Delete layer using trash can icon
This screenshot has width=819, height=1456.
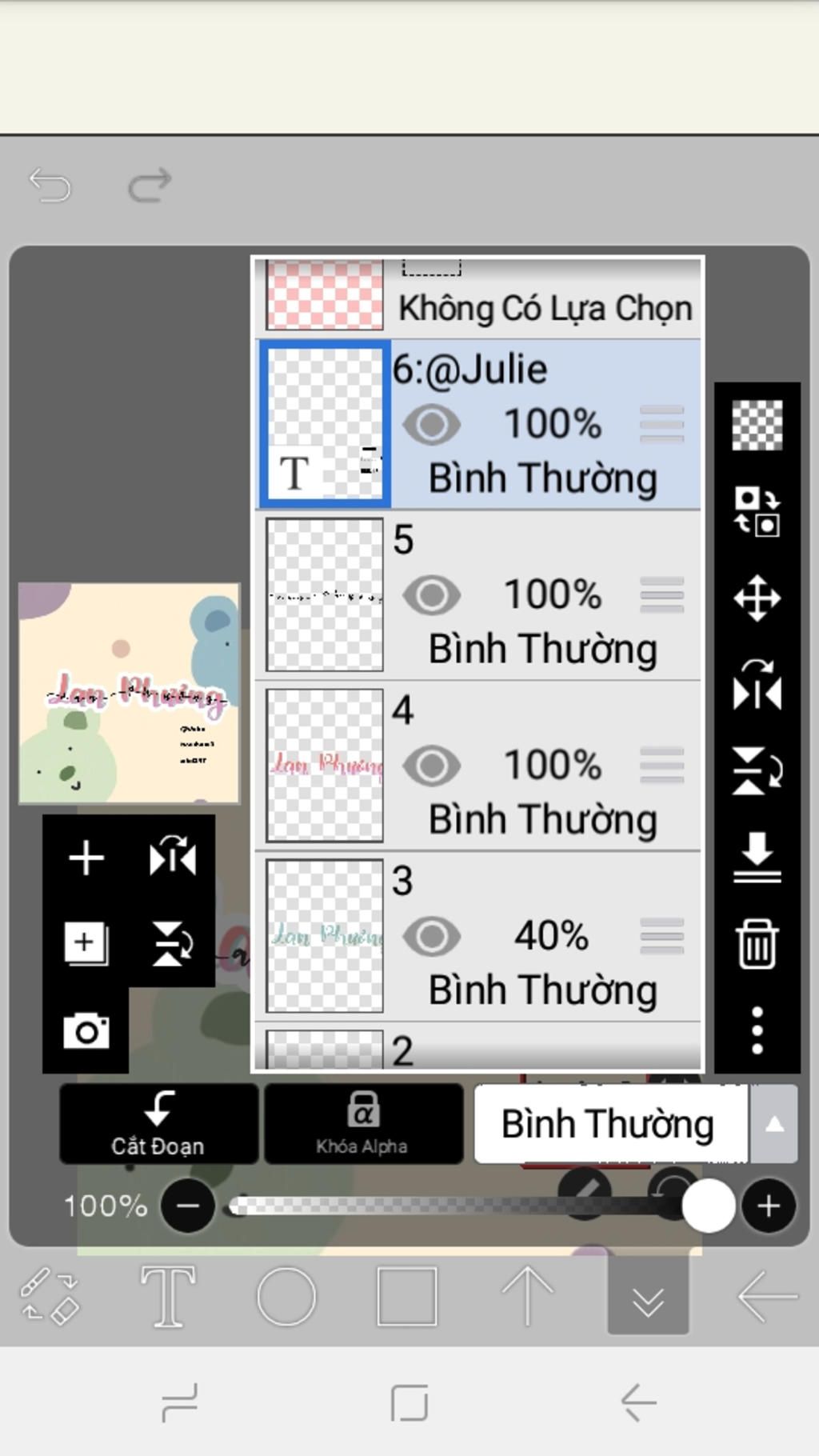[x=757, y=944]
